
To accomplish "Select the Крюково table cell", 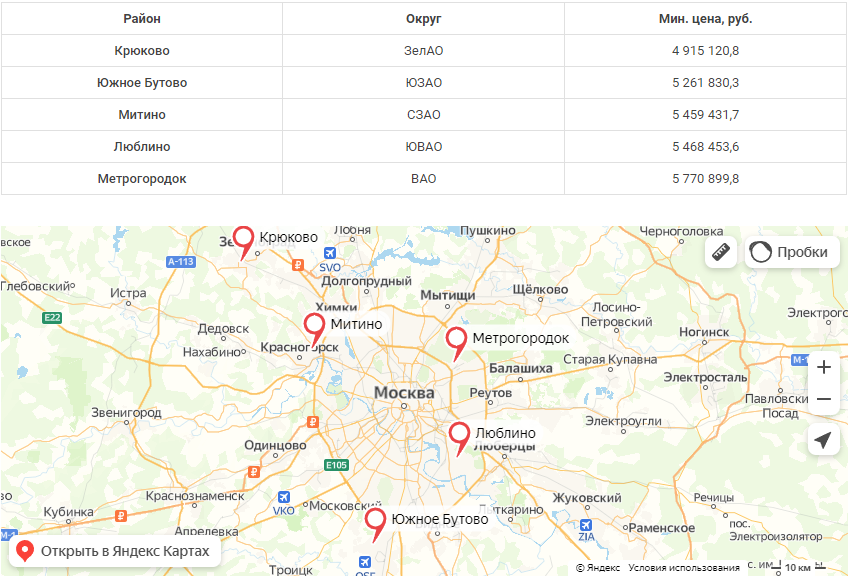I will pos(142,51).
